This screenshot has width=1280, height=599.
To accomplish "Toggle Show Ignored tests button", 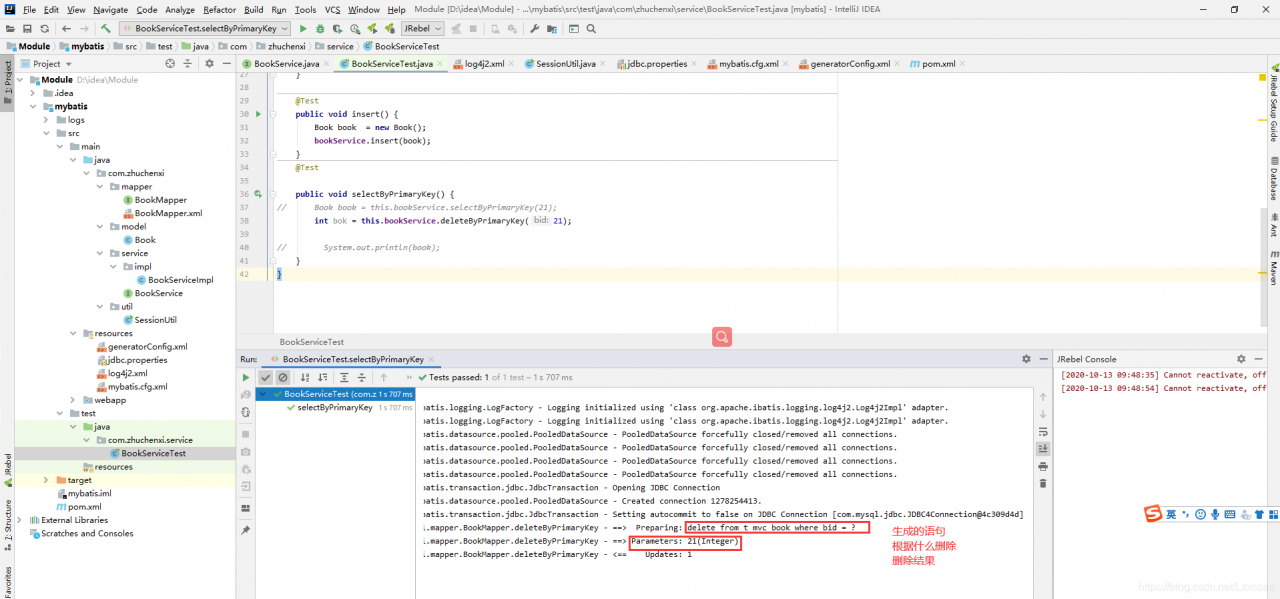I will [283, 378].
